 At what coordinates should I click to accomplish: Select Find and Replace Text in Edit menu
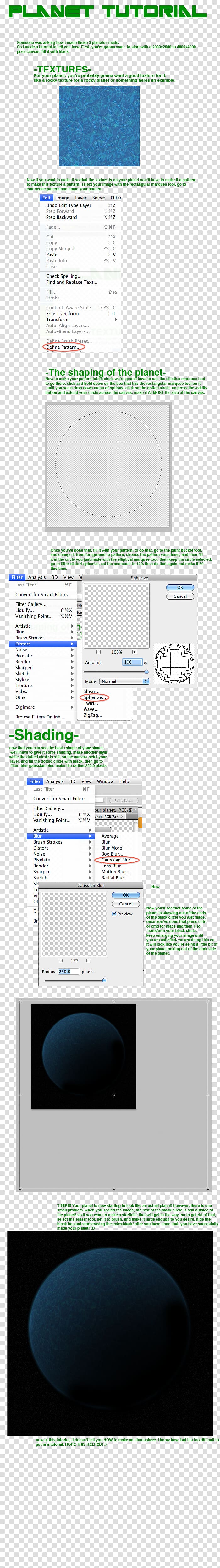click(71, 282)
